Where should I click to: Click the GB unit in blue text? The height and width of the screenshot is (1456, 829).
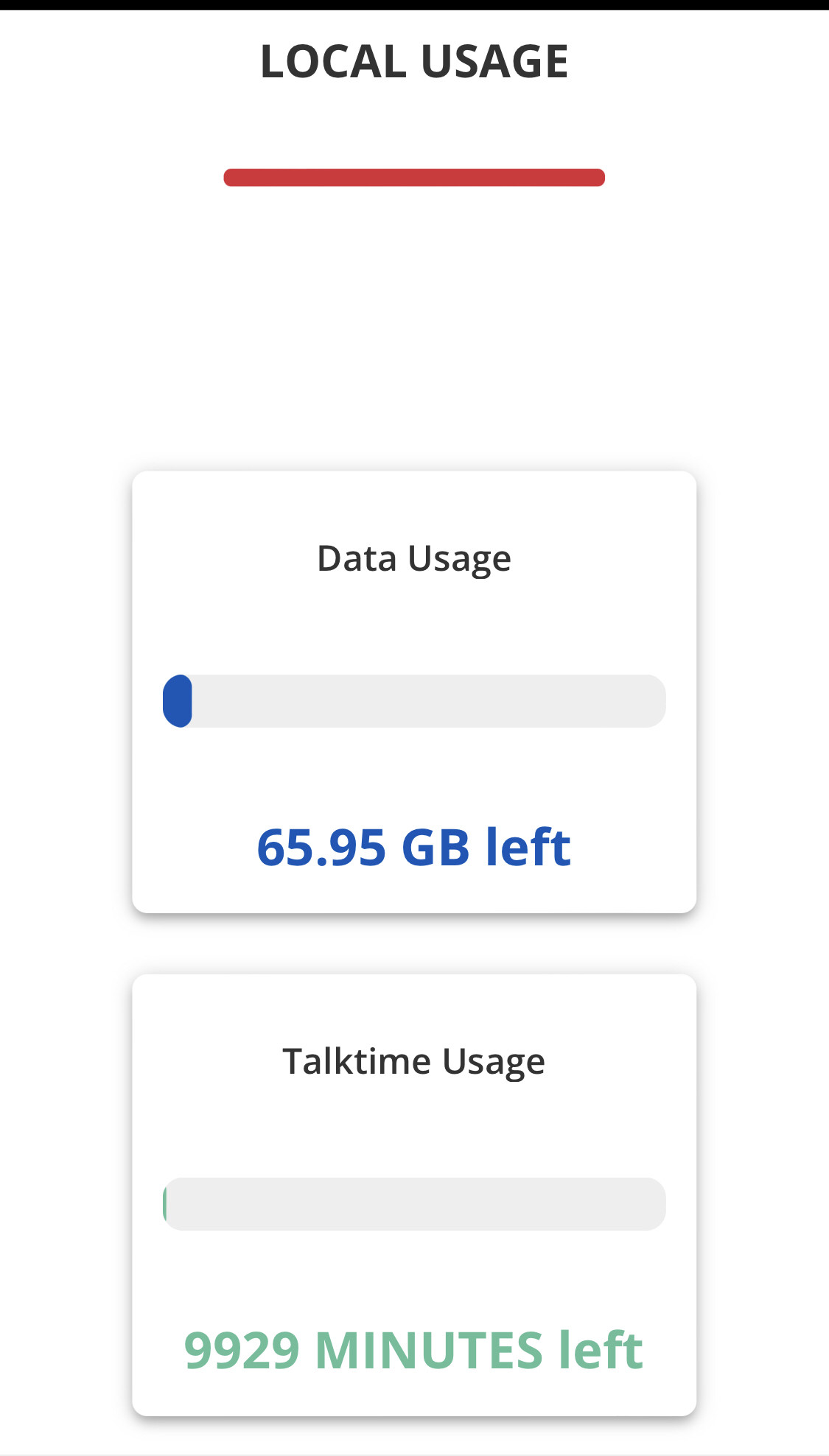pyautogui.click(x=436, y=847)
